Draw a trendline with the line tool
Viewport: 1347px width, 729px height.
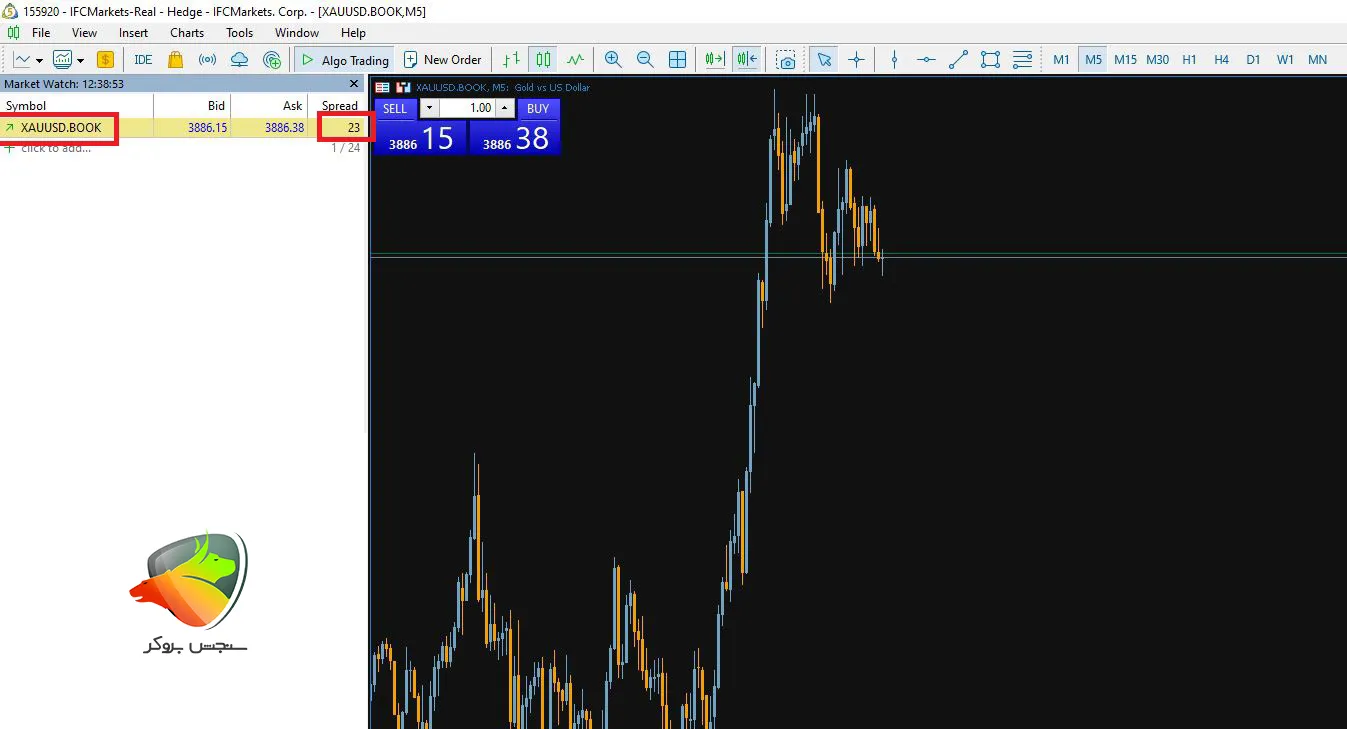pyautogui.click(x=958, y=60)
